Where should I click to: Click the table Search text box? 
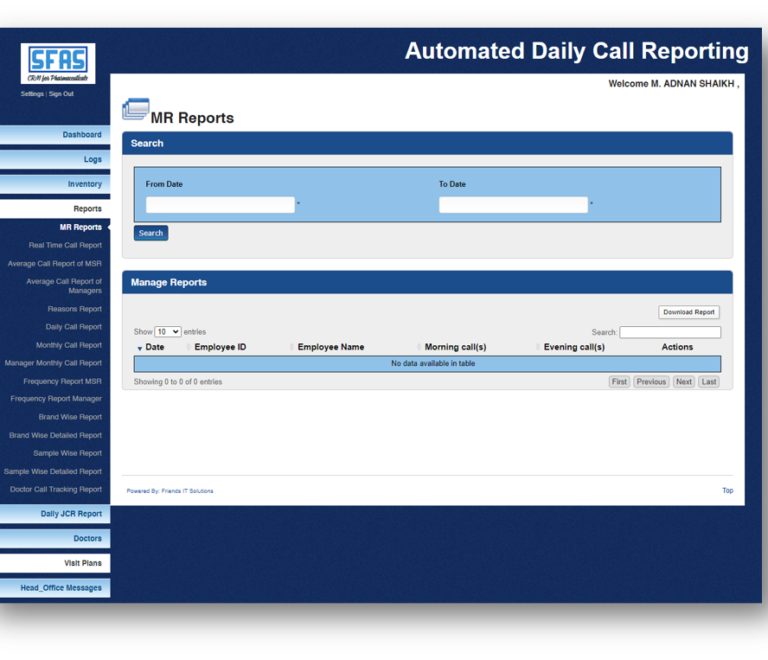pyautogui.click(x=670, y=332)
